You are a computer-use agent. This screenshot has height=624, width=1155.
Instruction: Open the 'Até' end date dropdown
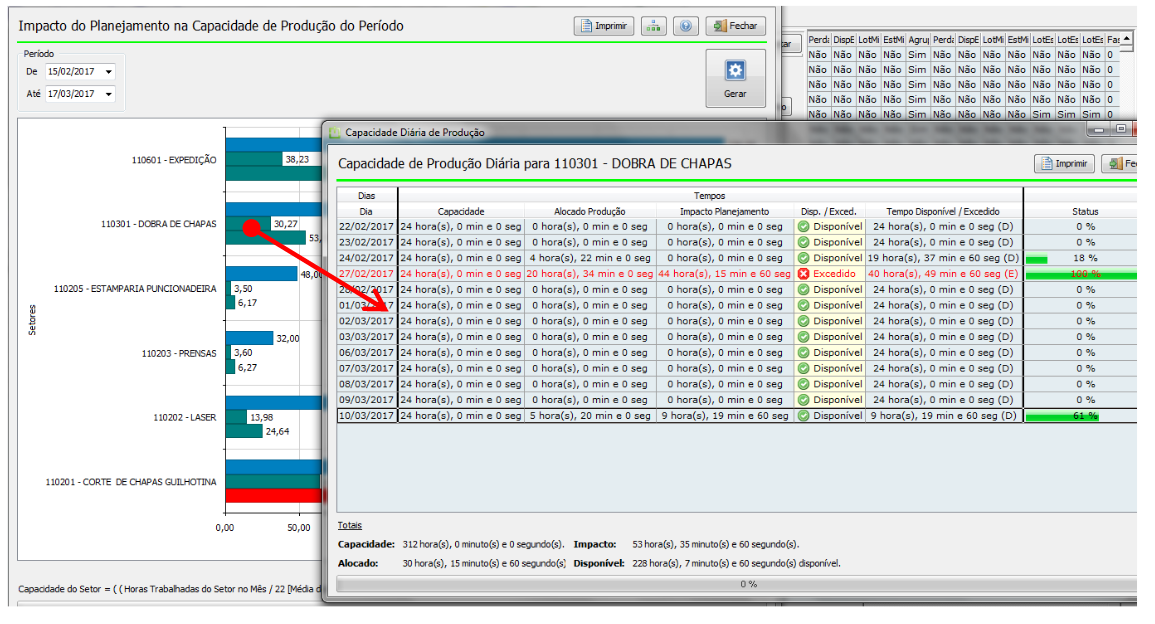tap(108, 94)
